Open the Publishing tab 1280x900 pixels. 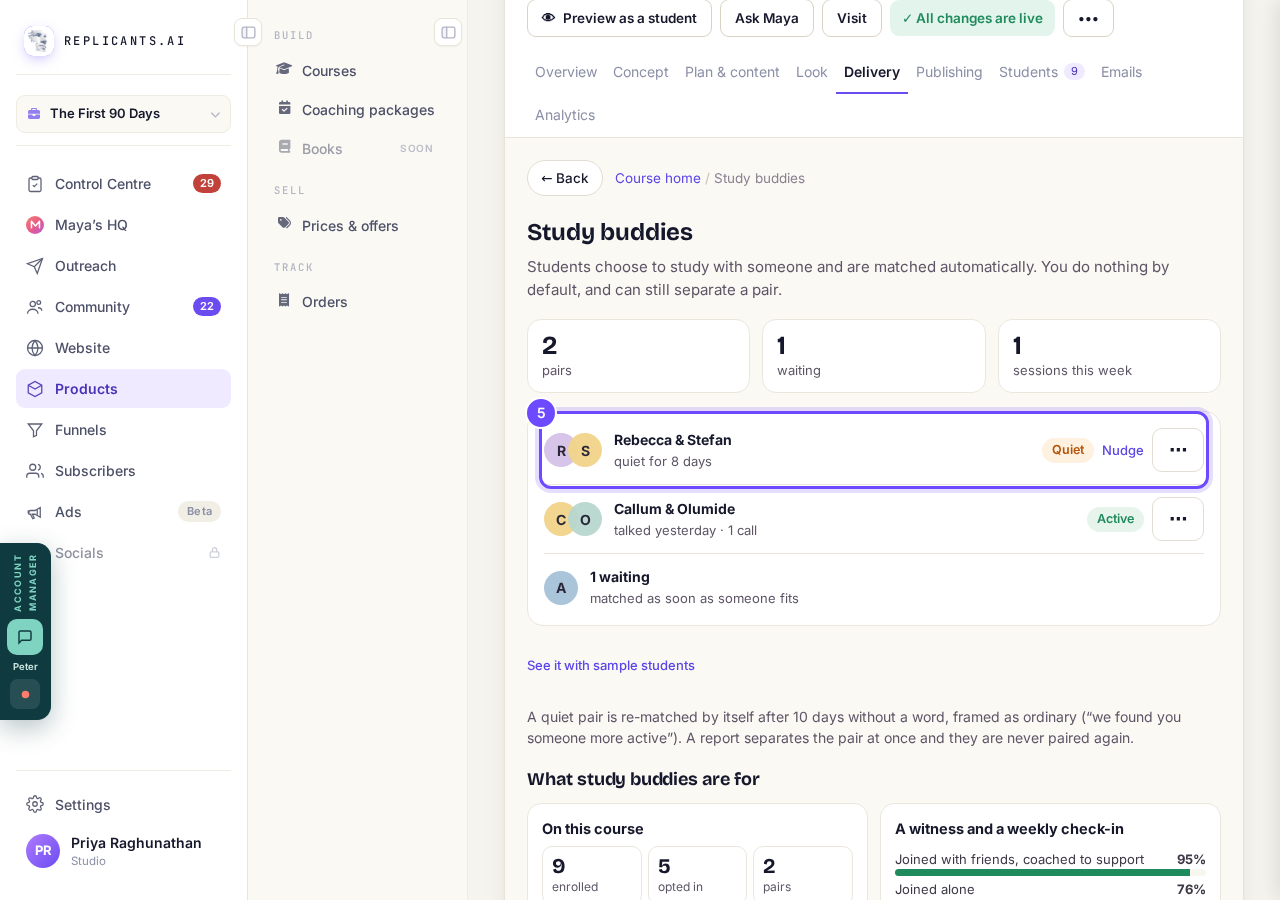click(x=949, y=72)
